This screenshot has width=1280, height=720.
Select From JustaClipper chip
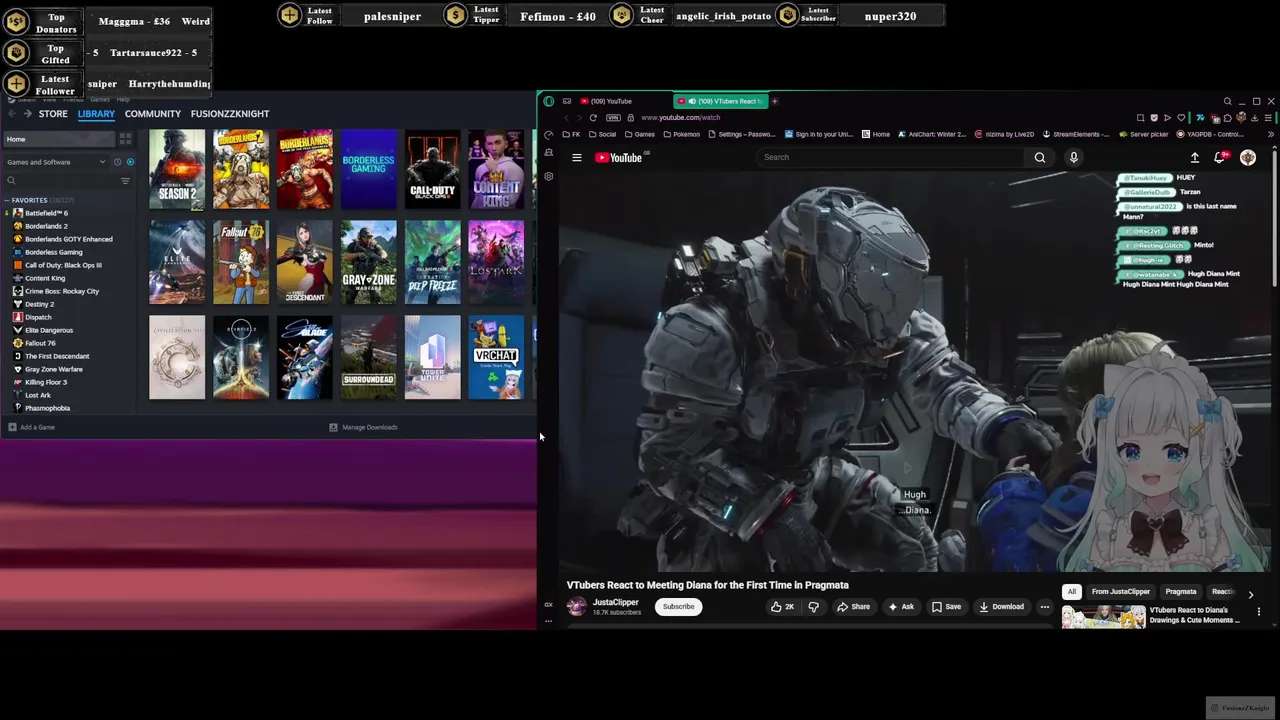pyautogui.click(x=1121, y=592)
